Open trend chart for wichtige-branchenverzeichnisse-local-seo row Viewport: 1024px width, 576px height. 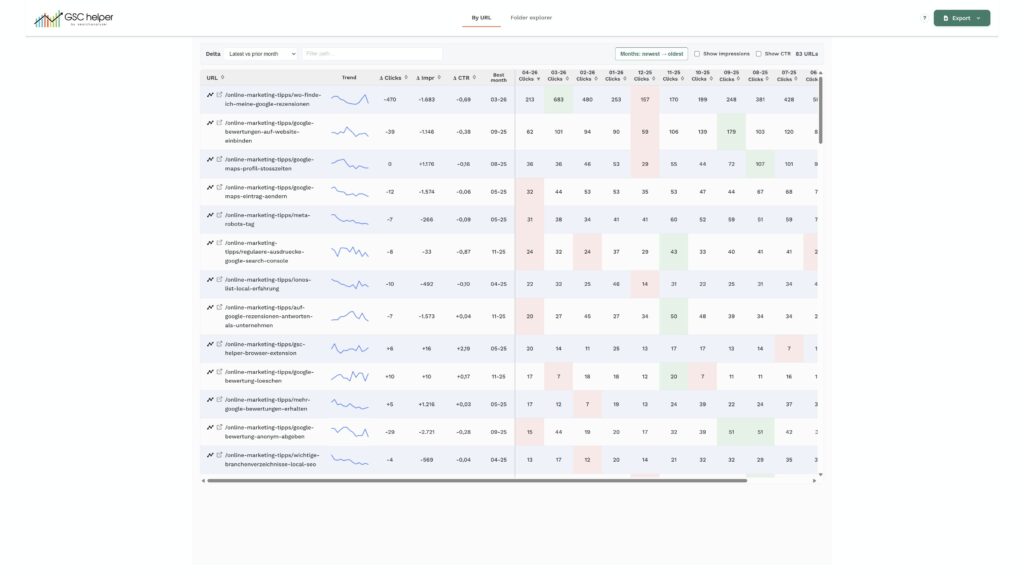[210, 455]
